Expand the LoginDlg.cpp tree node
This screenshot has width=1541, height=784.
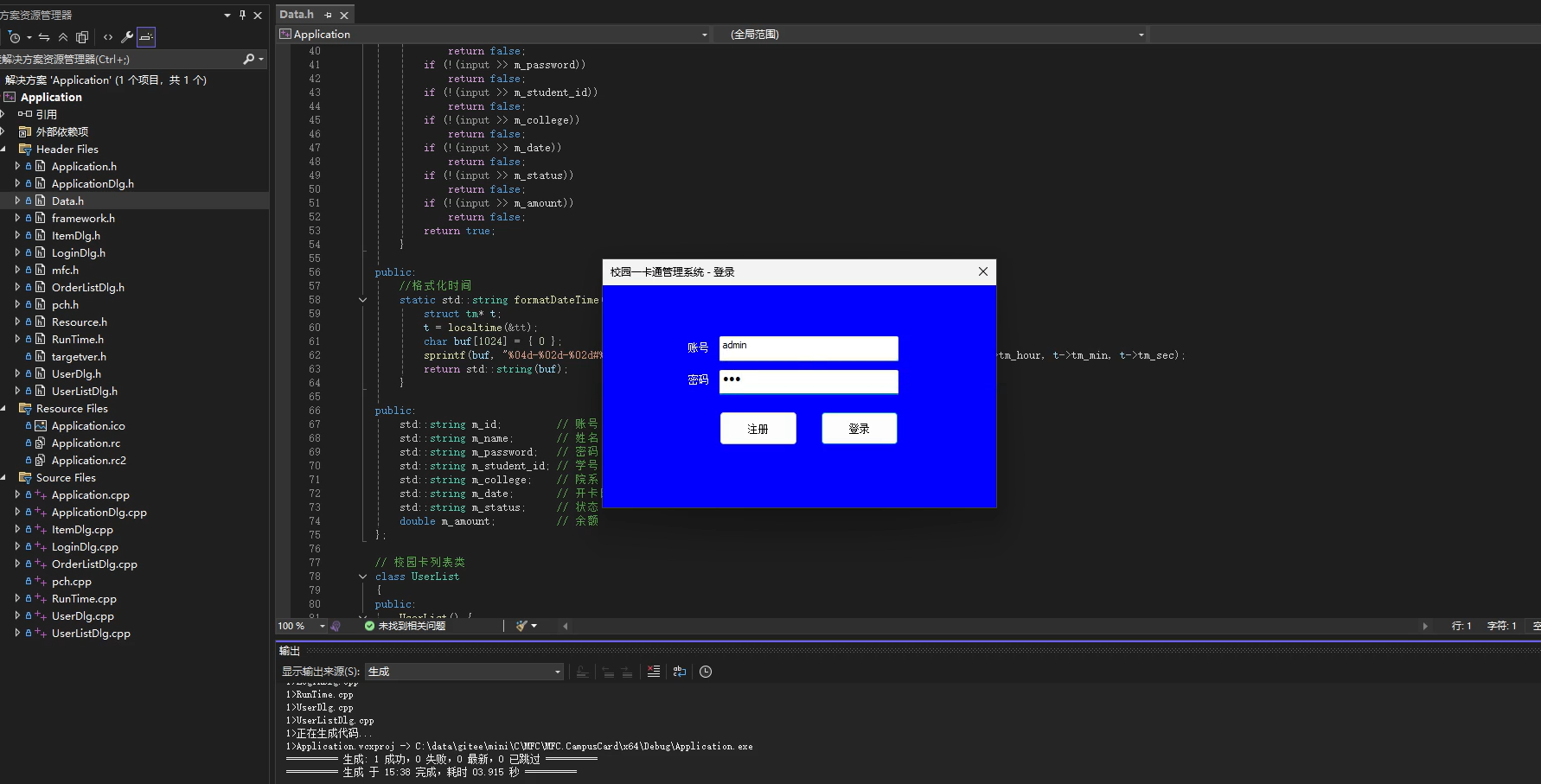point(17,546)
